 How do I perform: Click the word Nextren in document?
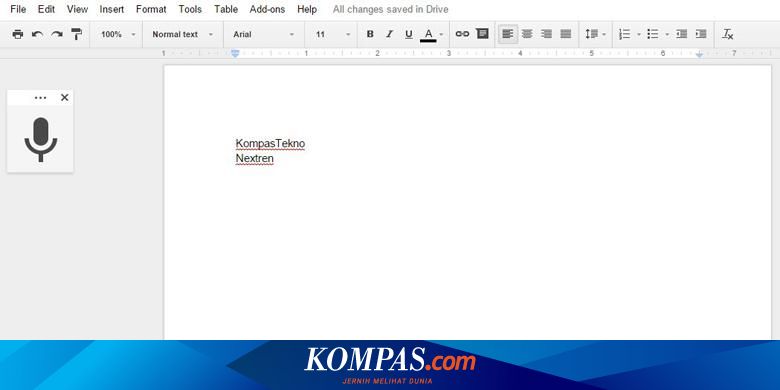255,159
